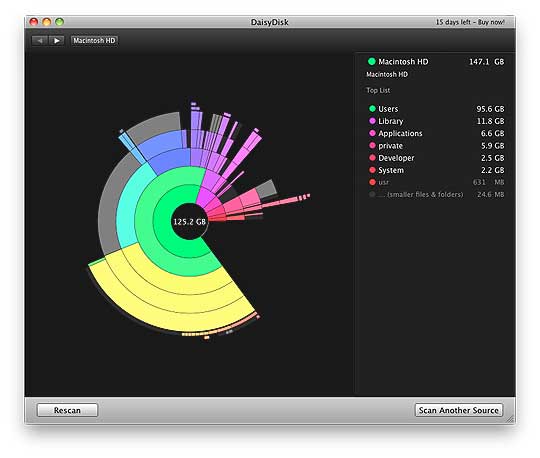Click the 95.6 GB size value
This screenshot has height=458, width=540.
tap(490, 109)
